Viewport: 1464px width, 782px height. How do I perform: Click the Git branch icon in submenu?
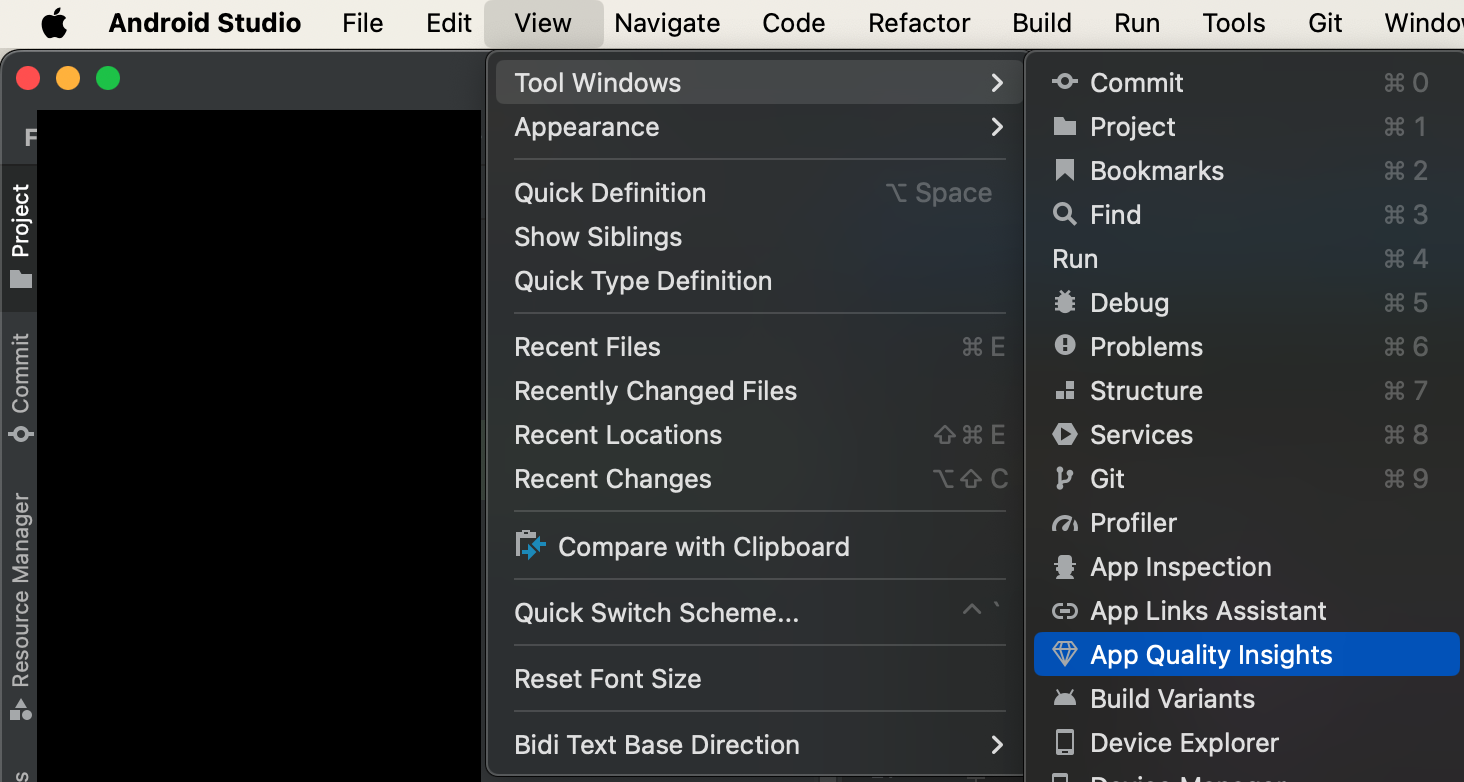point(1064,479)
